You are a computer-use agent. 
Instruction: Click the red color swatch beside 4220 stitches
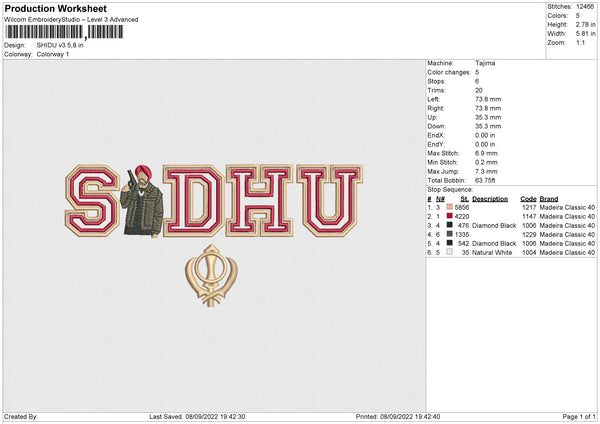(450, 216)
